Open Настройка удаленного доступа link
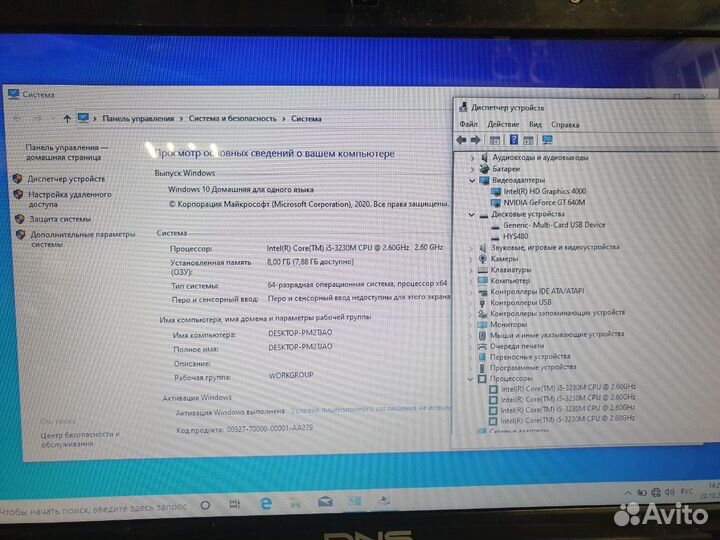Viewport: 720px width, 540px height. 70,199
